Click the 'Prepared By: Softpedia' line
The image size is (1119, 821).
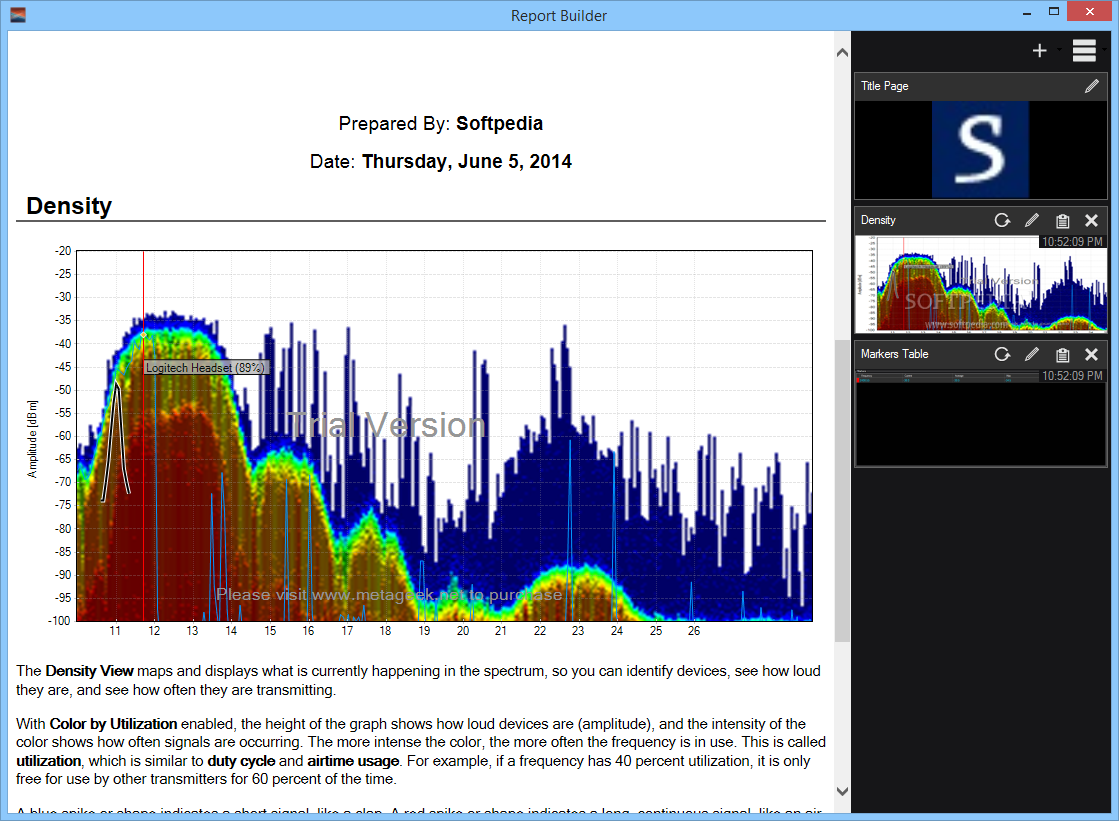point(440,124)
